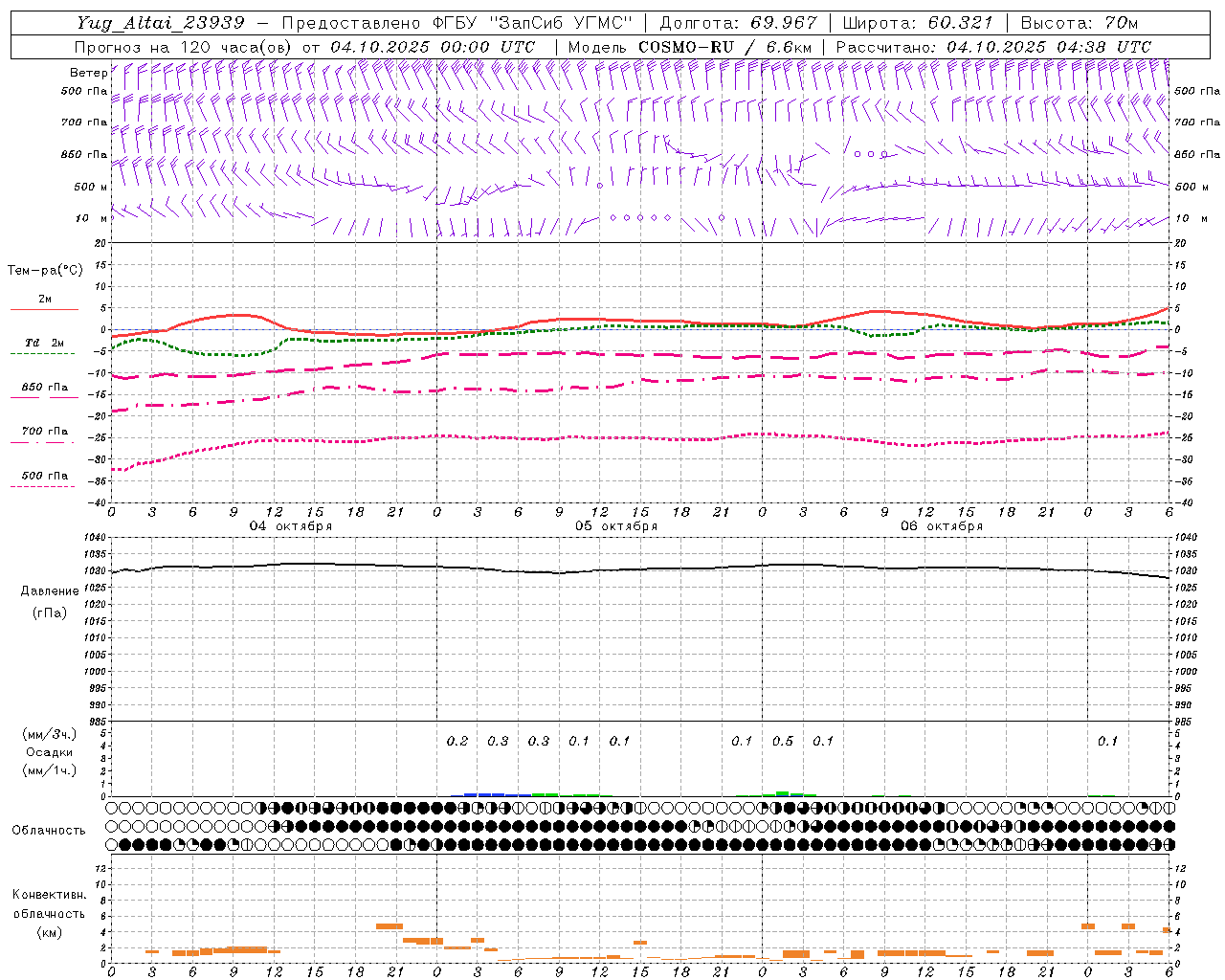The height and width of the screenshot is (980, 1225).
Task: Click the red 2м temperature legend line
Action: (x=44, y=309)
